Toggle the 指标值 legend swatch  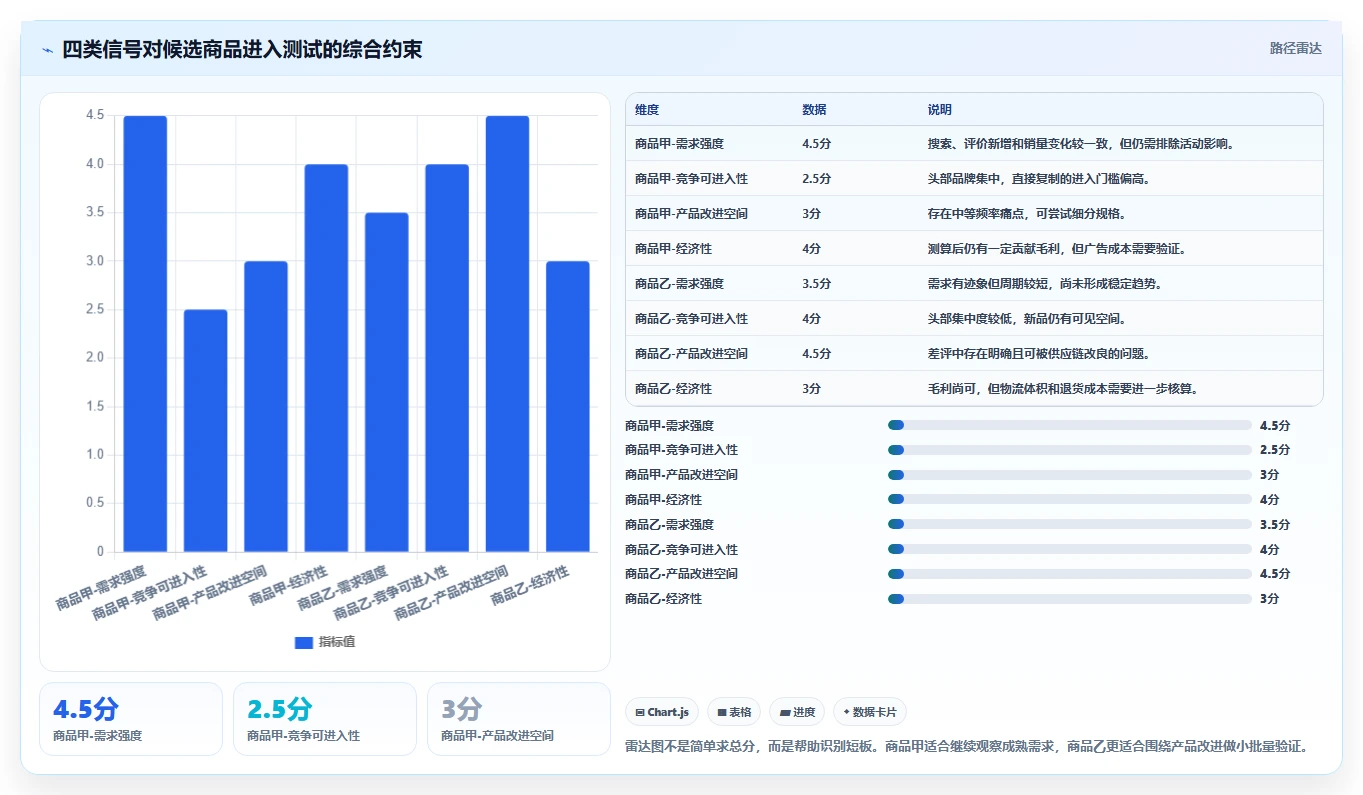(304, 642)
